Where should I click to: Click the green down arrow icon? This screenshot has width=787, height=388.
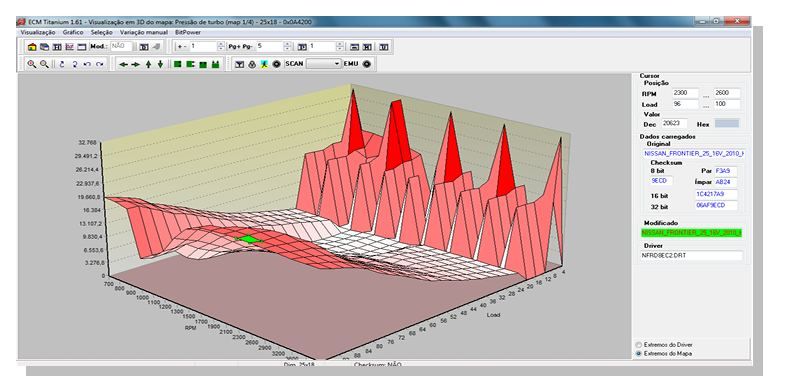[160, 65]
